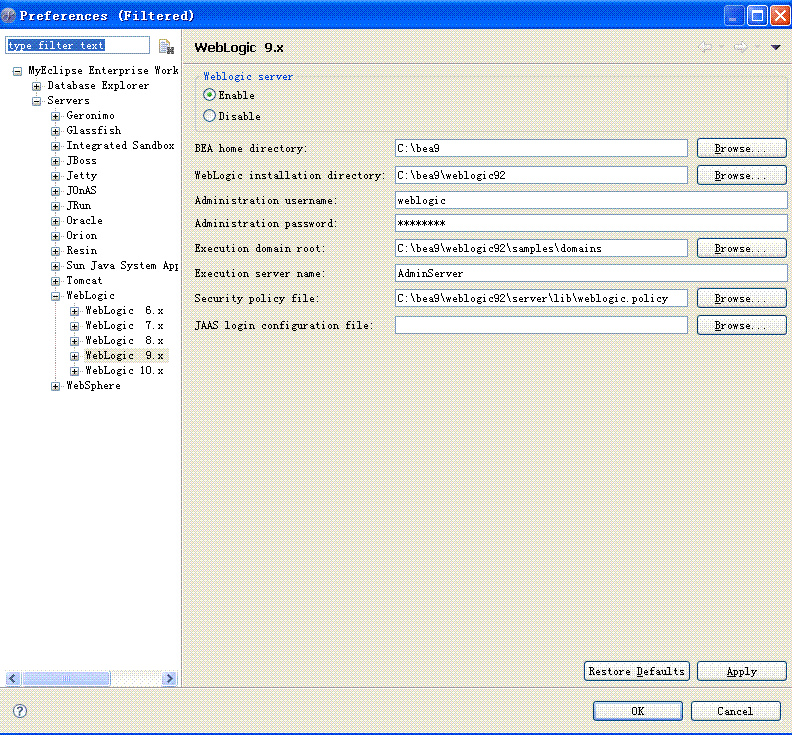Click the Apply button
Image resolution: width=792 pixels, height=735 pixels.
[x=741, y=671]
